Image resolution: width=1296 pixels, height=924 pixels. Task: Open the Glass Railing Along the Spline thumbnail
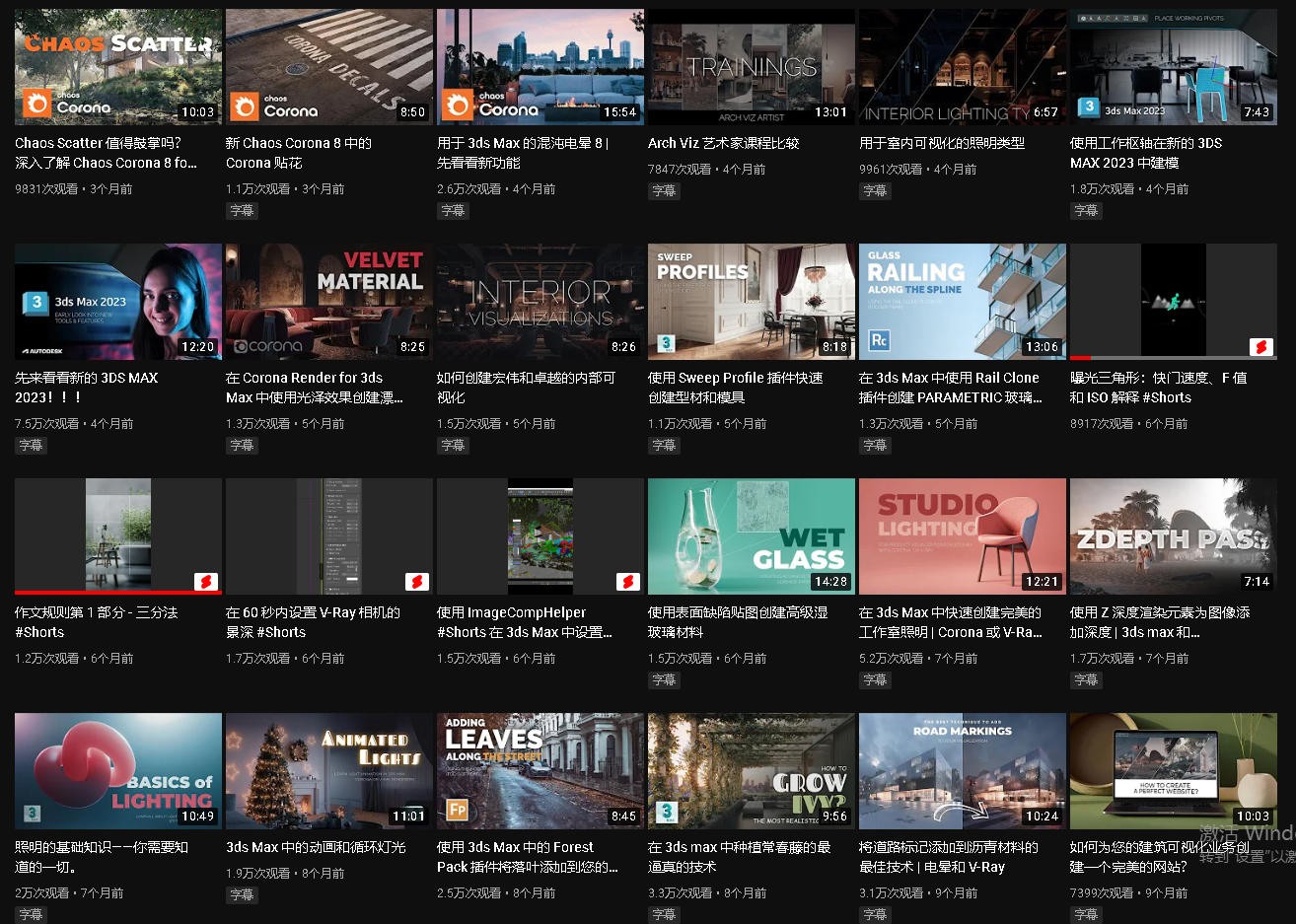[963, 302]
